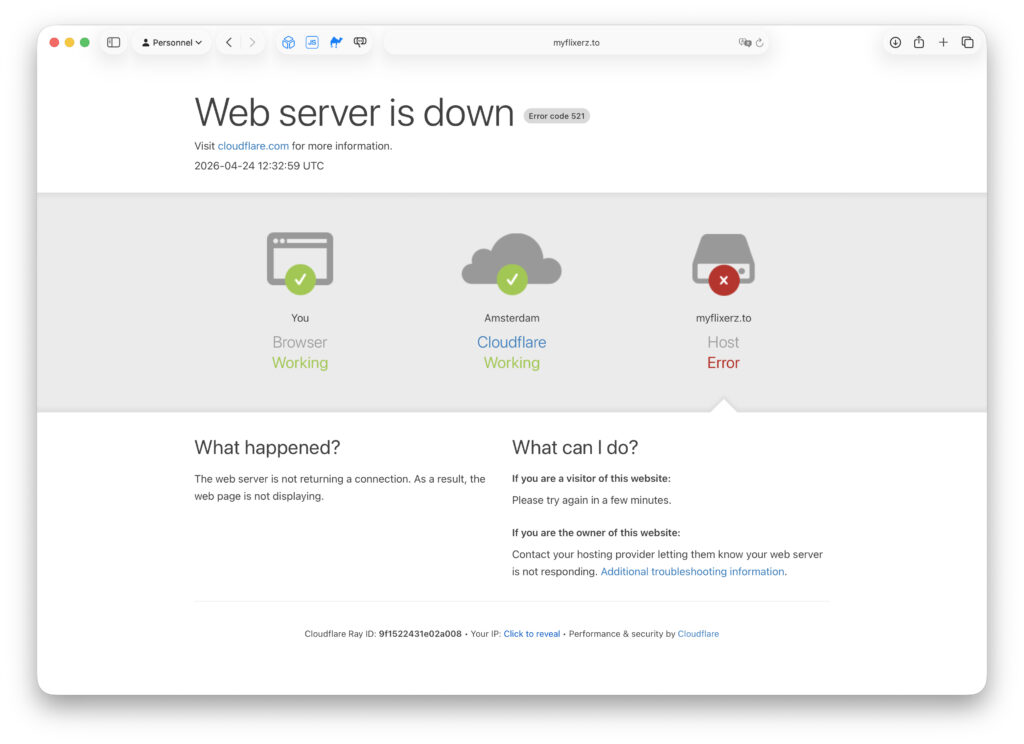1024x744 pixels.
Task: Show the downloads list
Action: coord(895,42)
